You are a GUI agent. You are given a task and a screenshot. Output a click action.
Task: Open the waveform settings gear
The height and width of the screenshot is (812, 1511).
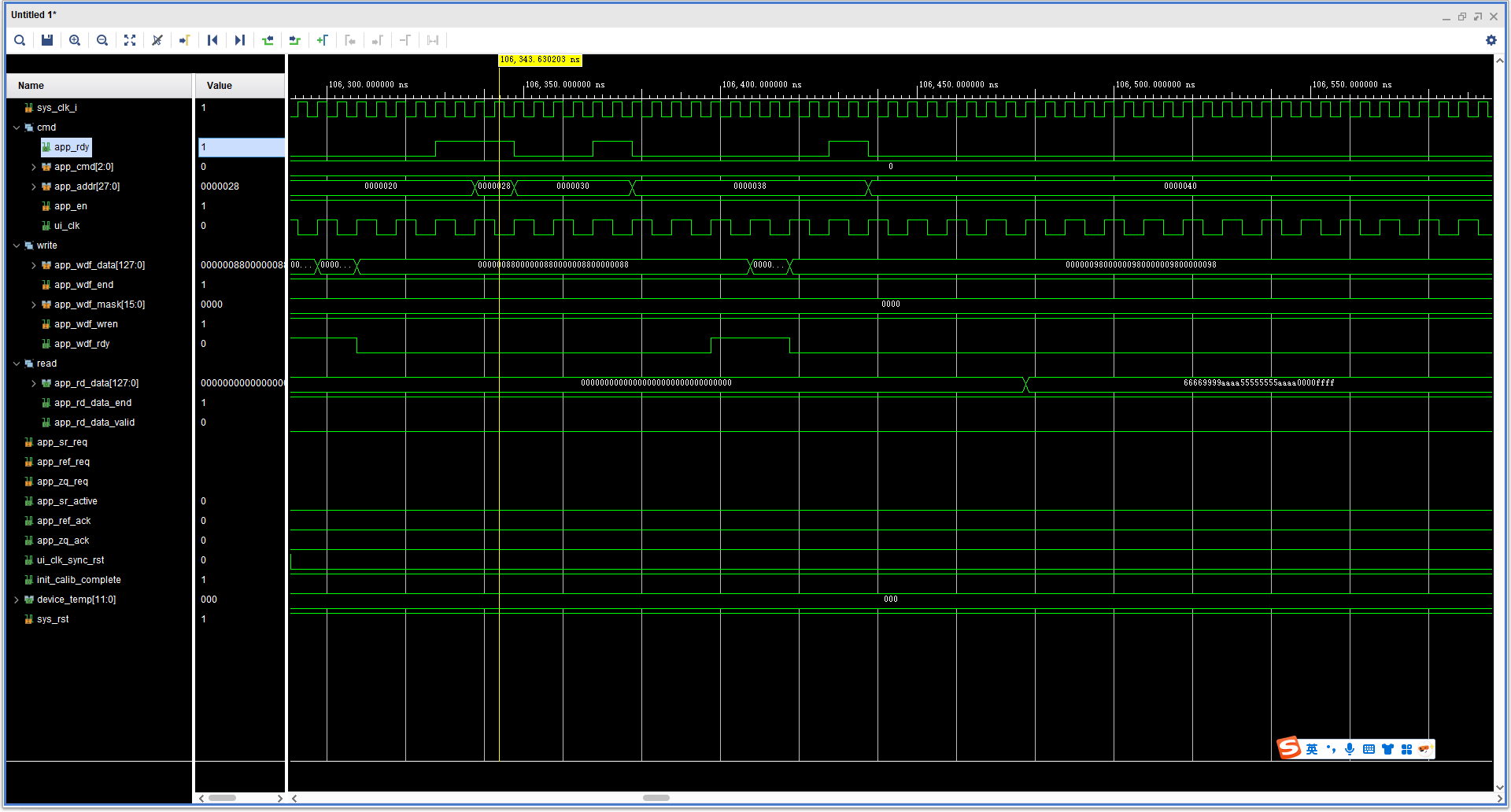tap(1491, 40)
